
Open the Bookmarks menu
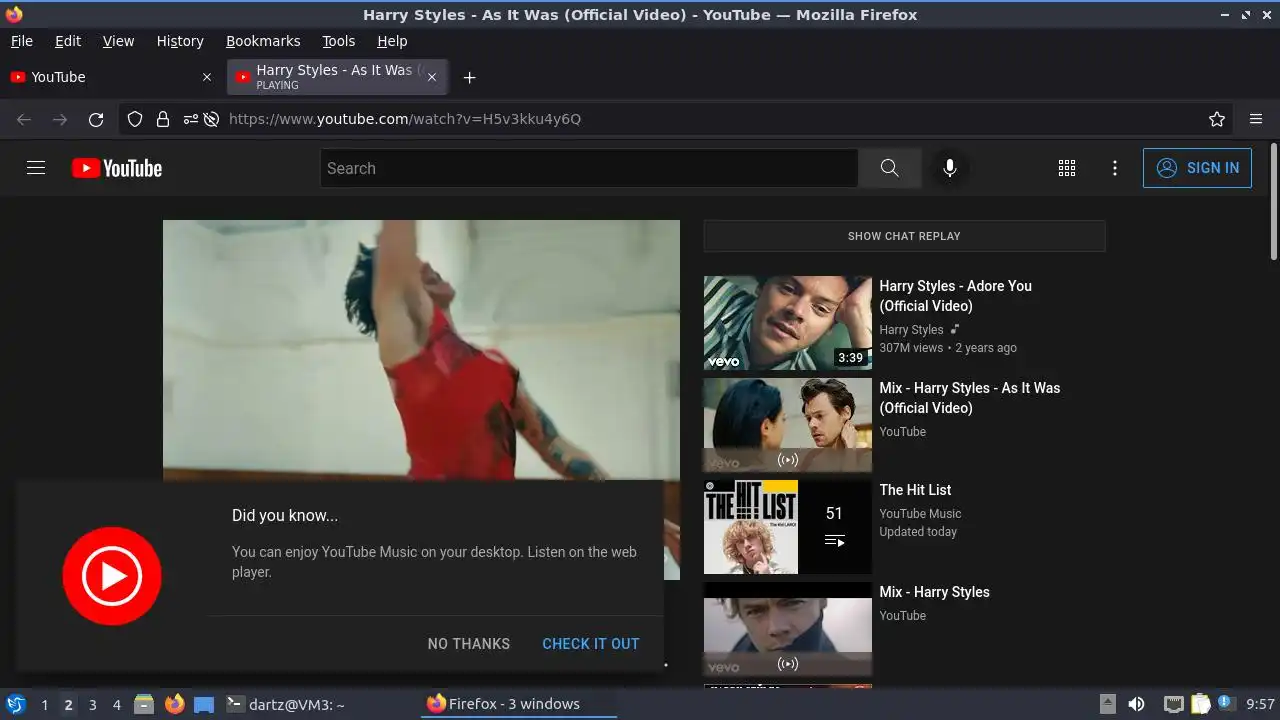263,41
